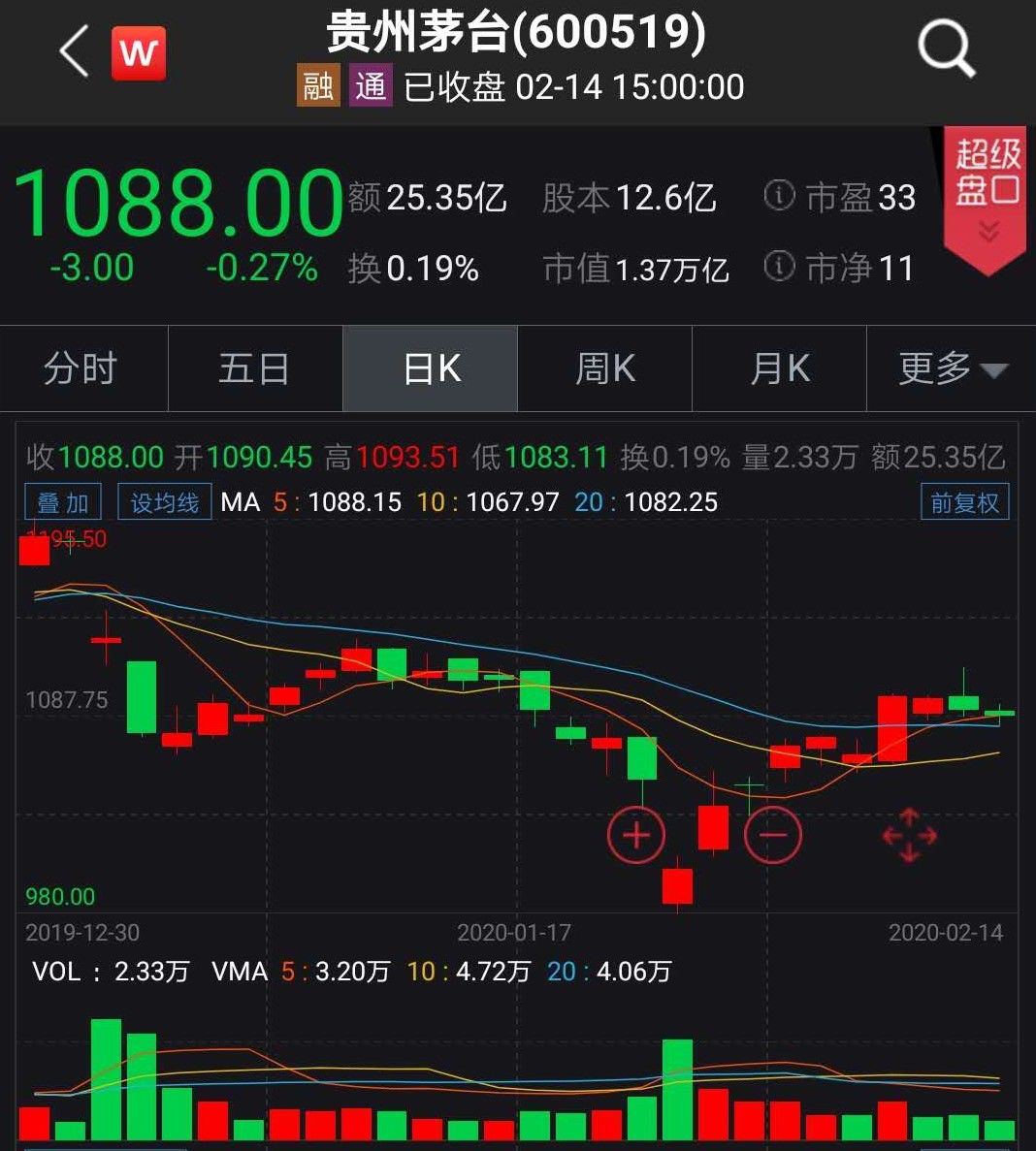The image size is (1036, 1151).
Task: Go back with the left arrow
Action: click(74, 50)
